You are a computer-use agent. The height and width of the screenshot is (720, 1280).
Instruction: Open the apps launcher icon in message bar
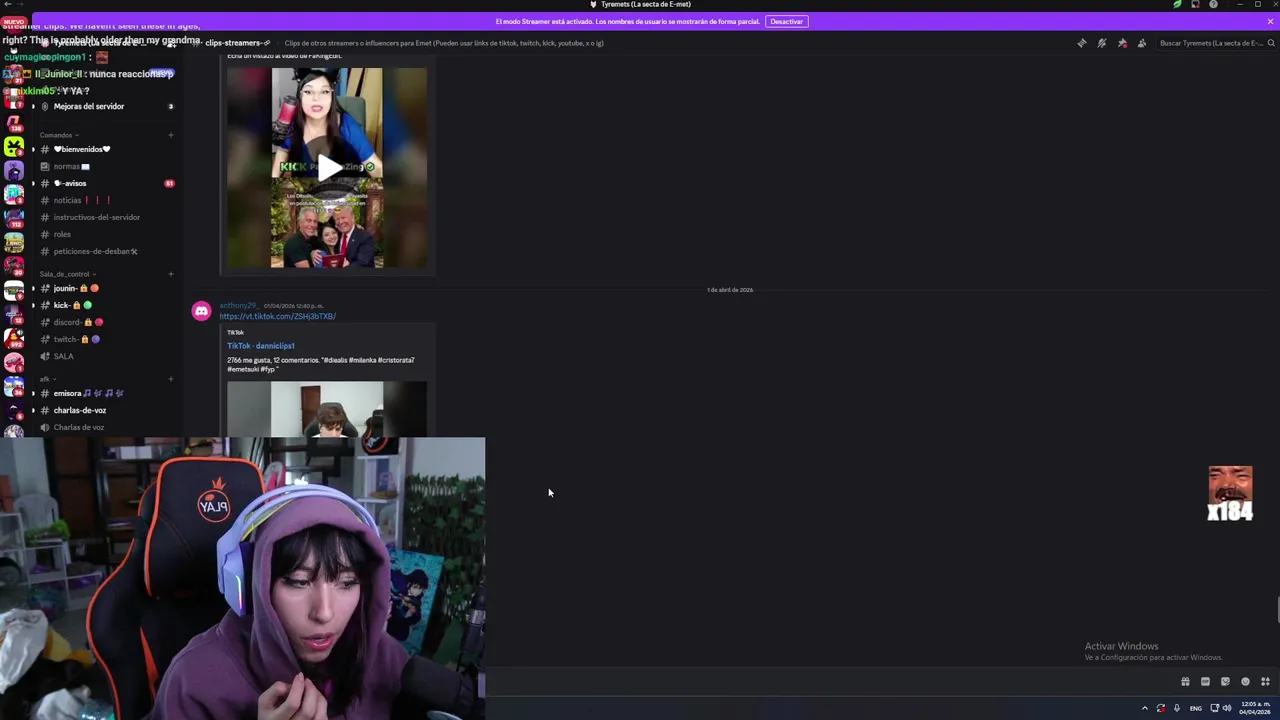coord(1265,682)
